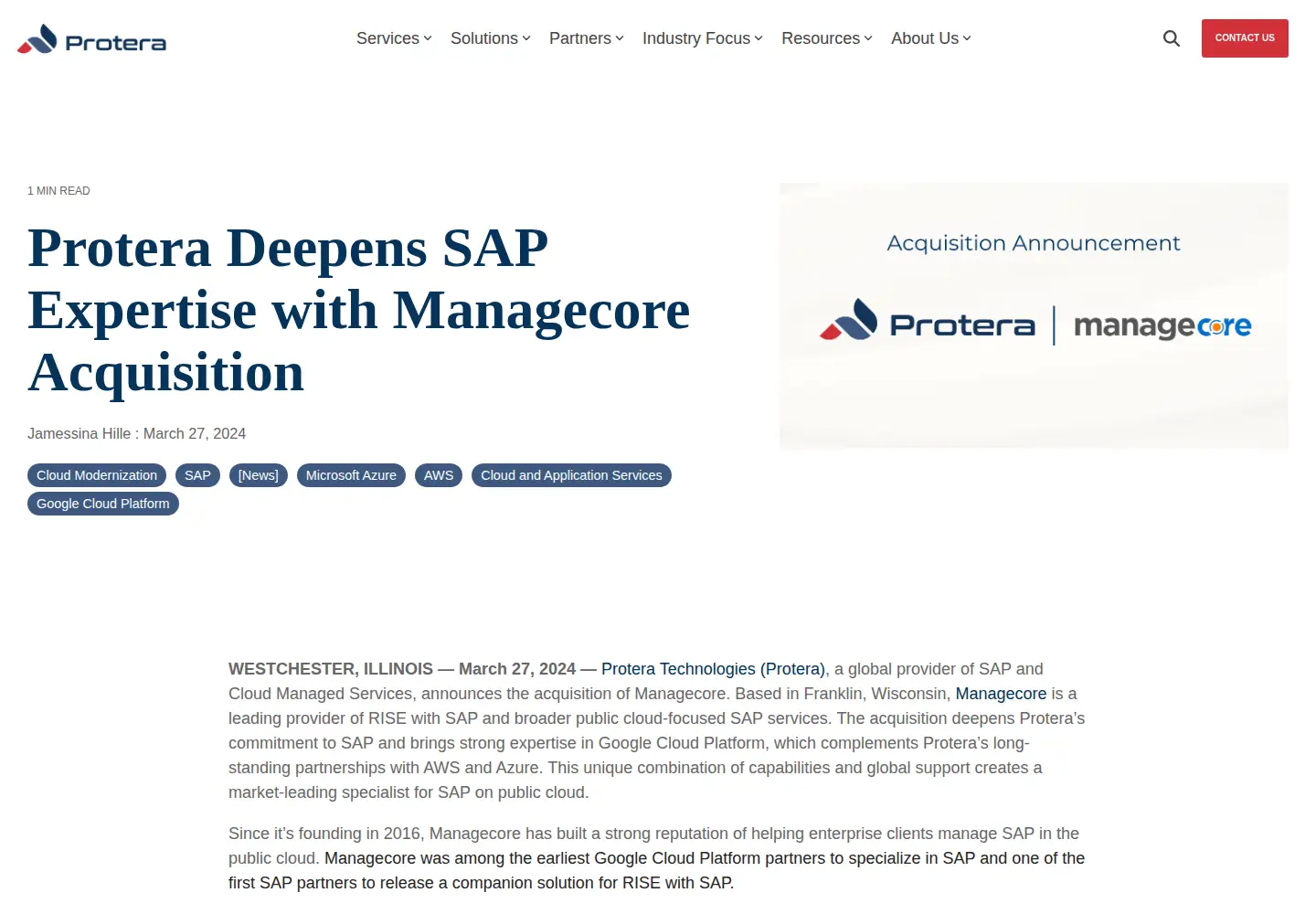This screenshot has width=1316, height=914.
Task: Click the AWS tag pill
Action: pos(439,475)
